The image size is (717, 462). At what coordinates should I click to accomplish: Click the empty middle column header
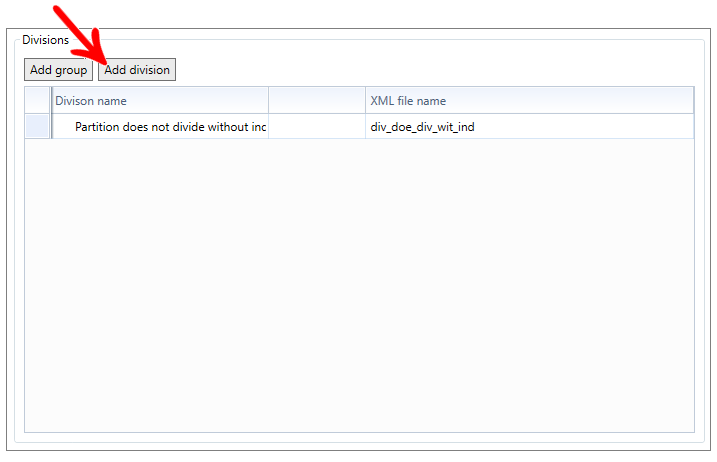[317, 101]
